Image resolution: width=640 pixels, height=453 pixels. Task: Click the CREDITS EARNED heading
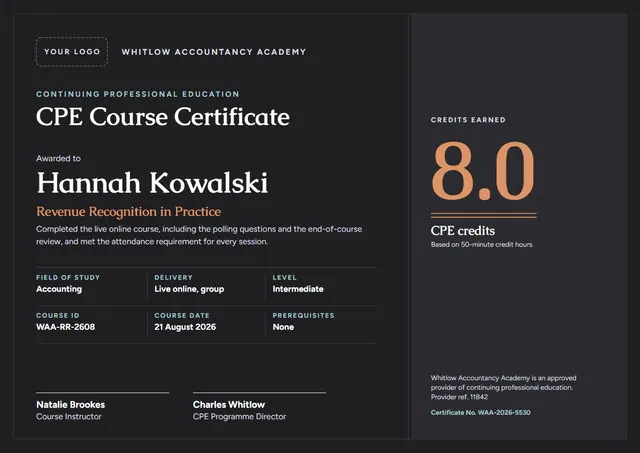coord(468,120)
